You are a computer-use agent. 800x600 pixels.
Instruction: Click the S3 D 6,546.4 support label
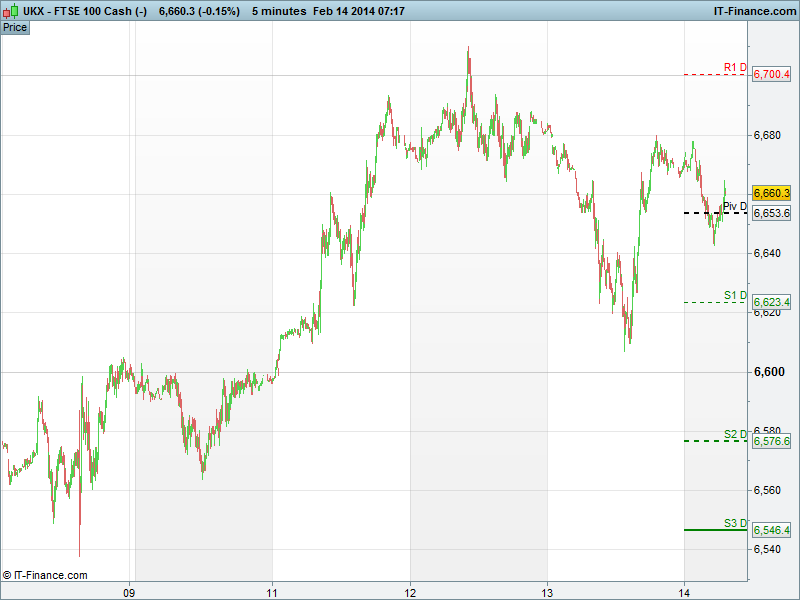[771, 530]
